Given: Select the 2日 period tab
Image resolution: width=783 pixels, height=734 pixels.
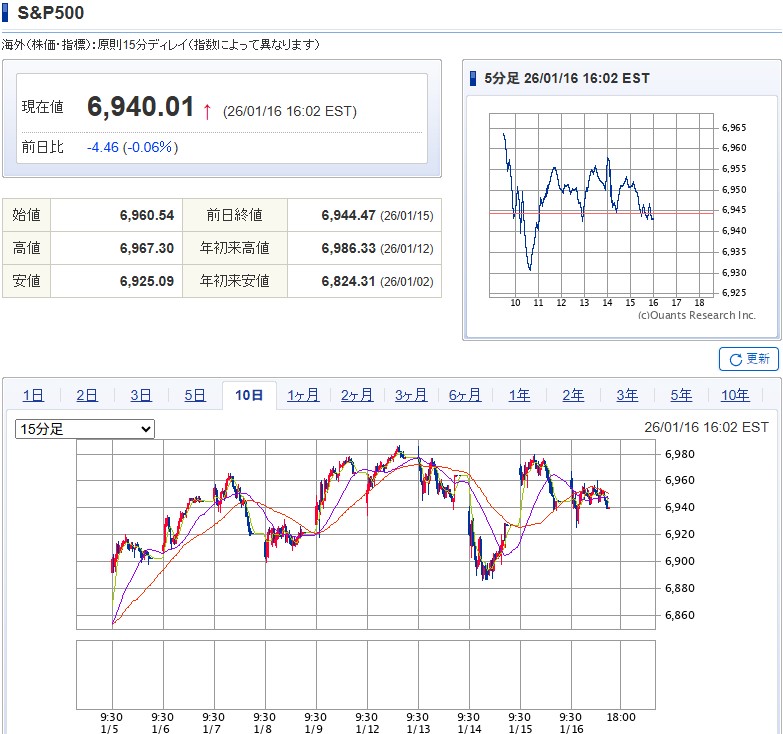Looking at the screenshot, I should pos(87,395).
